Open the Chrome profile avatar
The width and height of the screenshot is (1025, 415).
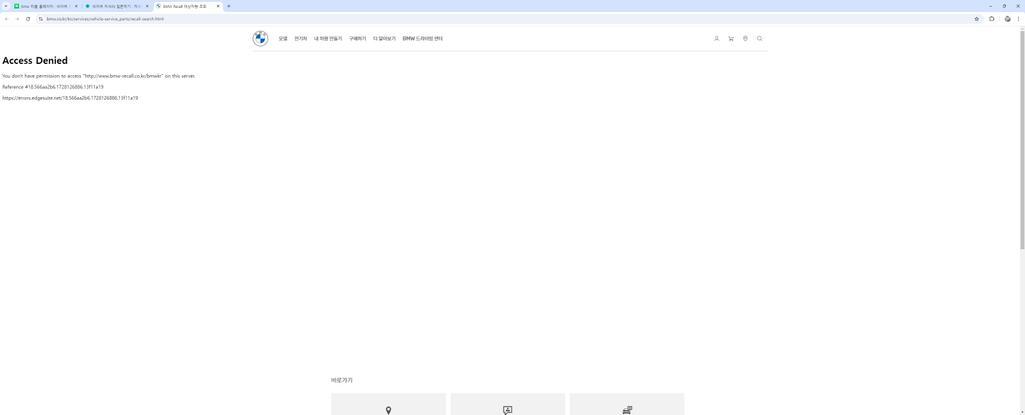(x=1007, y=19)
